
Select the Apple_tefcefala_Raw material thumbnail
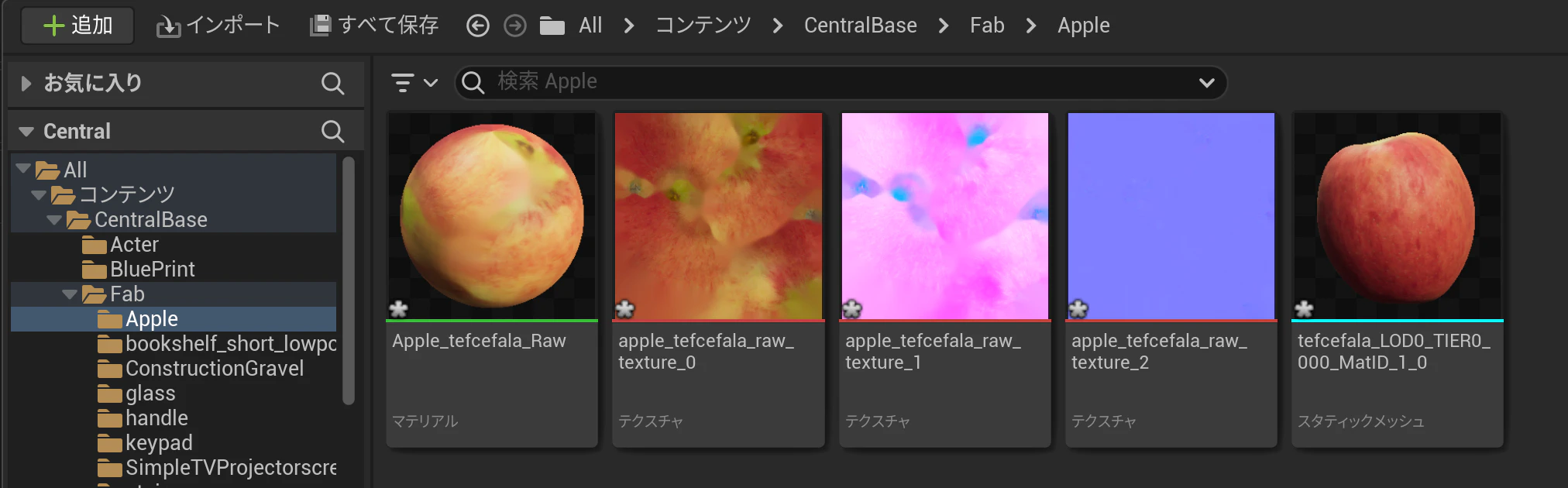click(x=492, y=216)
